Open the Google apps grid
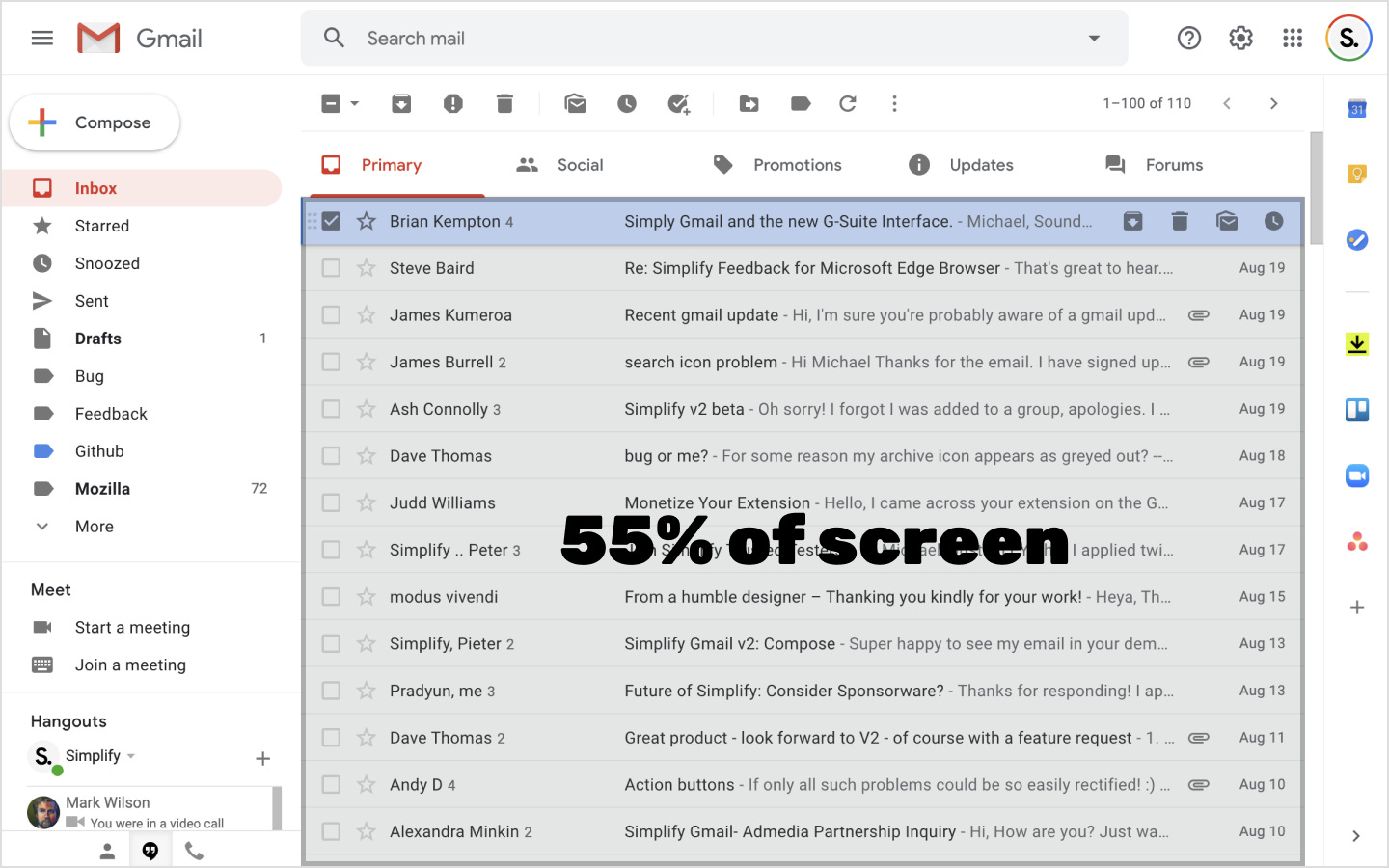This screenshot has height=868, width=1389. [1293, 38]
